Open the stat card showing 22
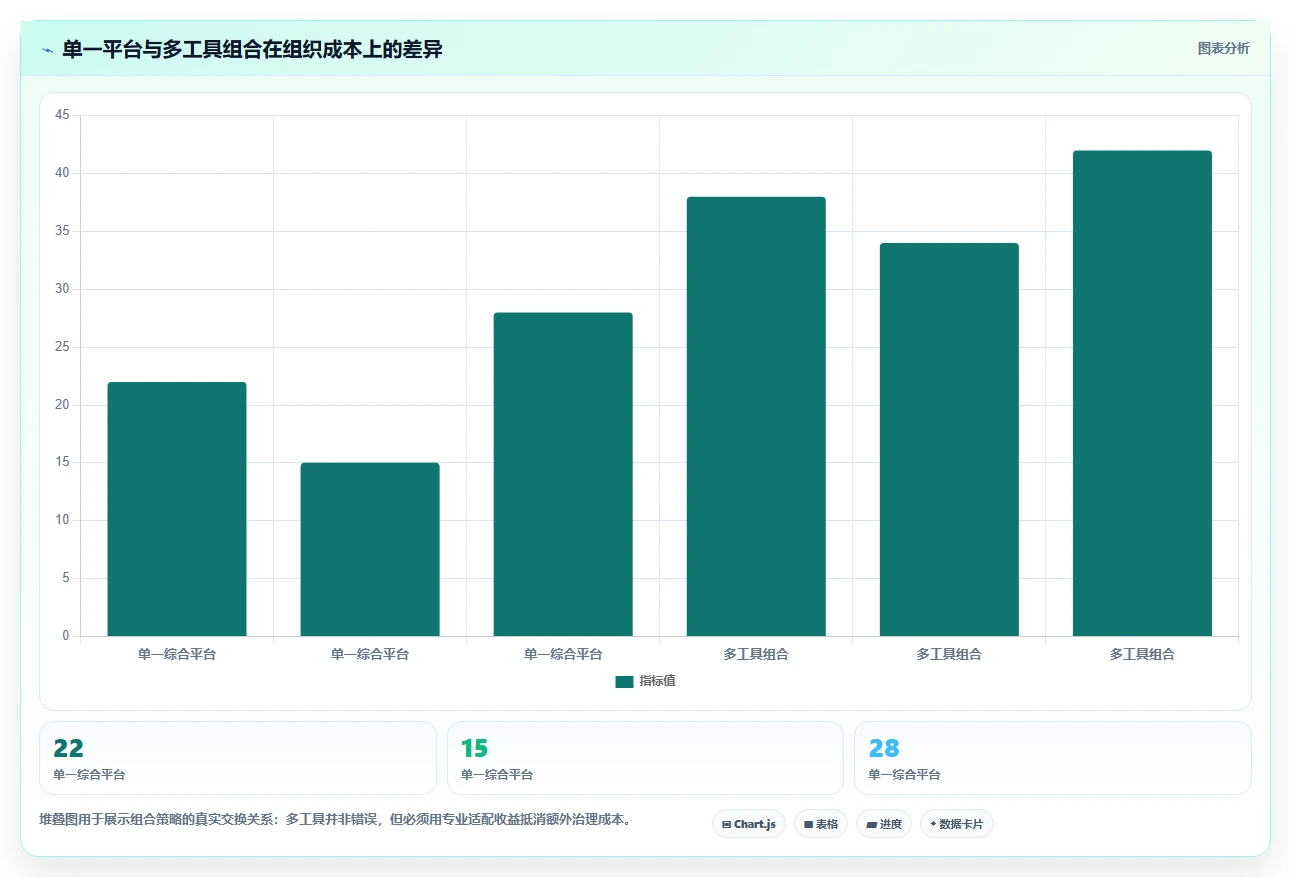This screenshot has height=877, width=1291. 238,758
